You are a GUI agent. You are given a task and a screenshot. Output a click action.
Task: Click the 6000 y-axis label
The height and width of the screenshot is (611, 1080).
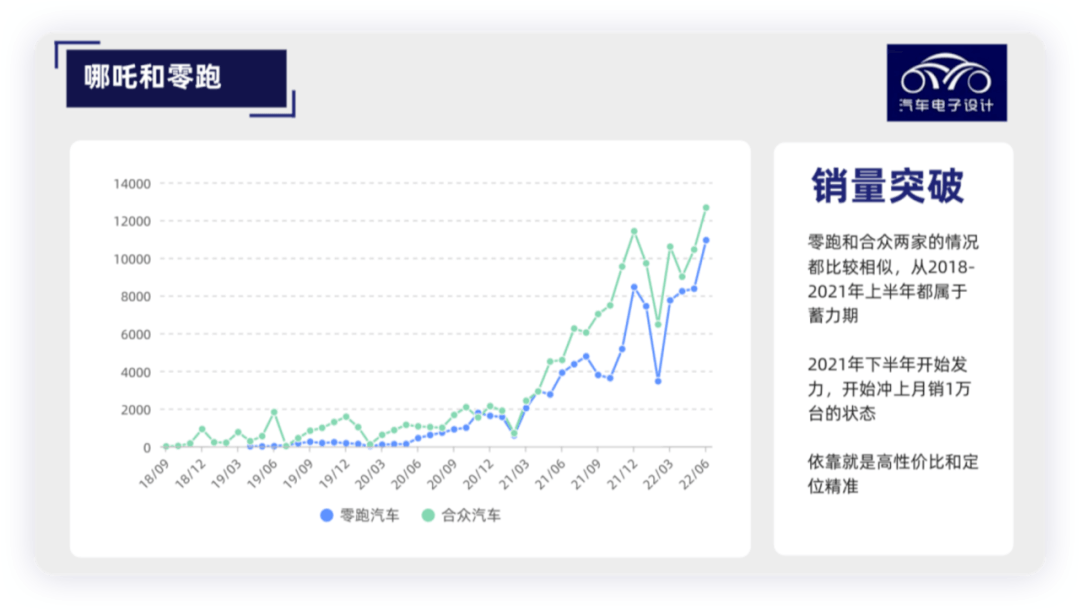(x=136, y=334)
